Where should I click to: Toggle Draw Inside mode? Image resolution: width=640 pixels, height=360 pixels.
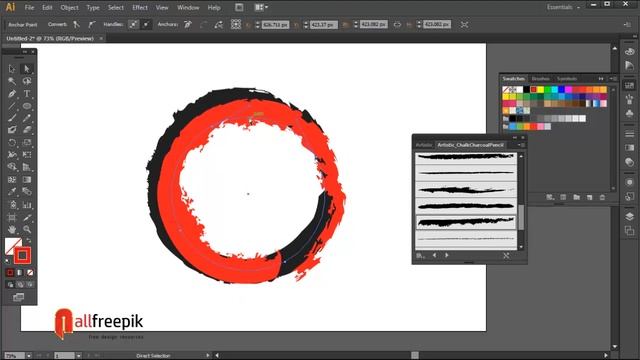pyautogui.click(x=29, y=284)
